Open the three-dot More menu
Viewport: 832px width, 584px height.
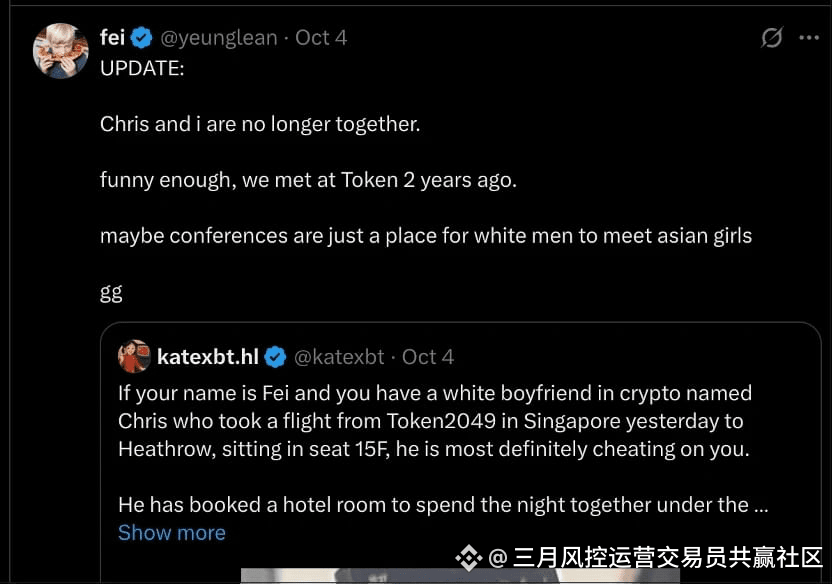(809, 38)
